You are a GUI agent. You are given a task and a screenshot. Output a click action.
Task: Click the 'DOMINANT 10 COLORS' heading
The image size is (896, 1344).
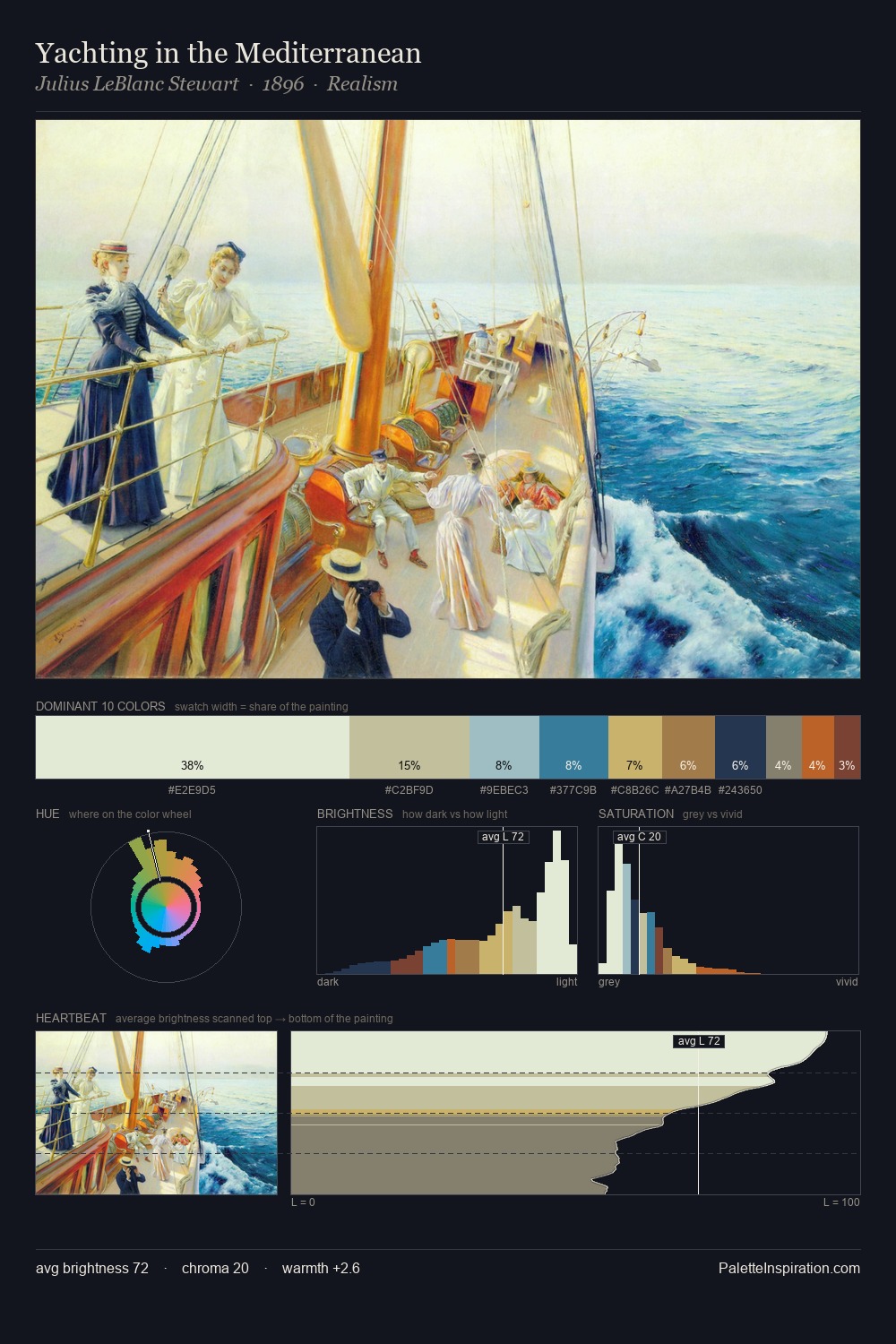[x=100, y=706]
